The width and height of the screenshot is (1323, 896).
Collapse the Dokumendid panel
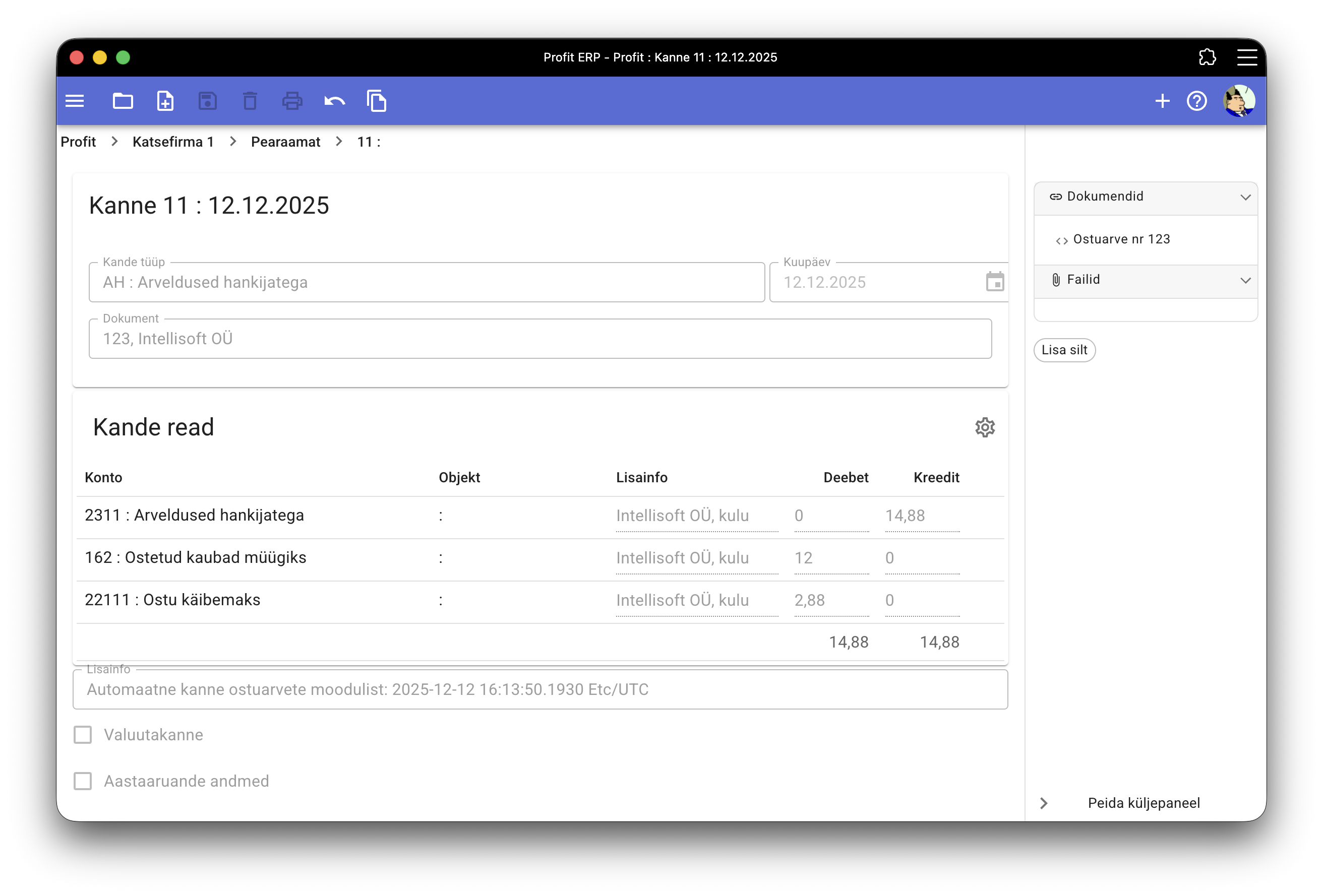[1245, 197]
